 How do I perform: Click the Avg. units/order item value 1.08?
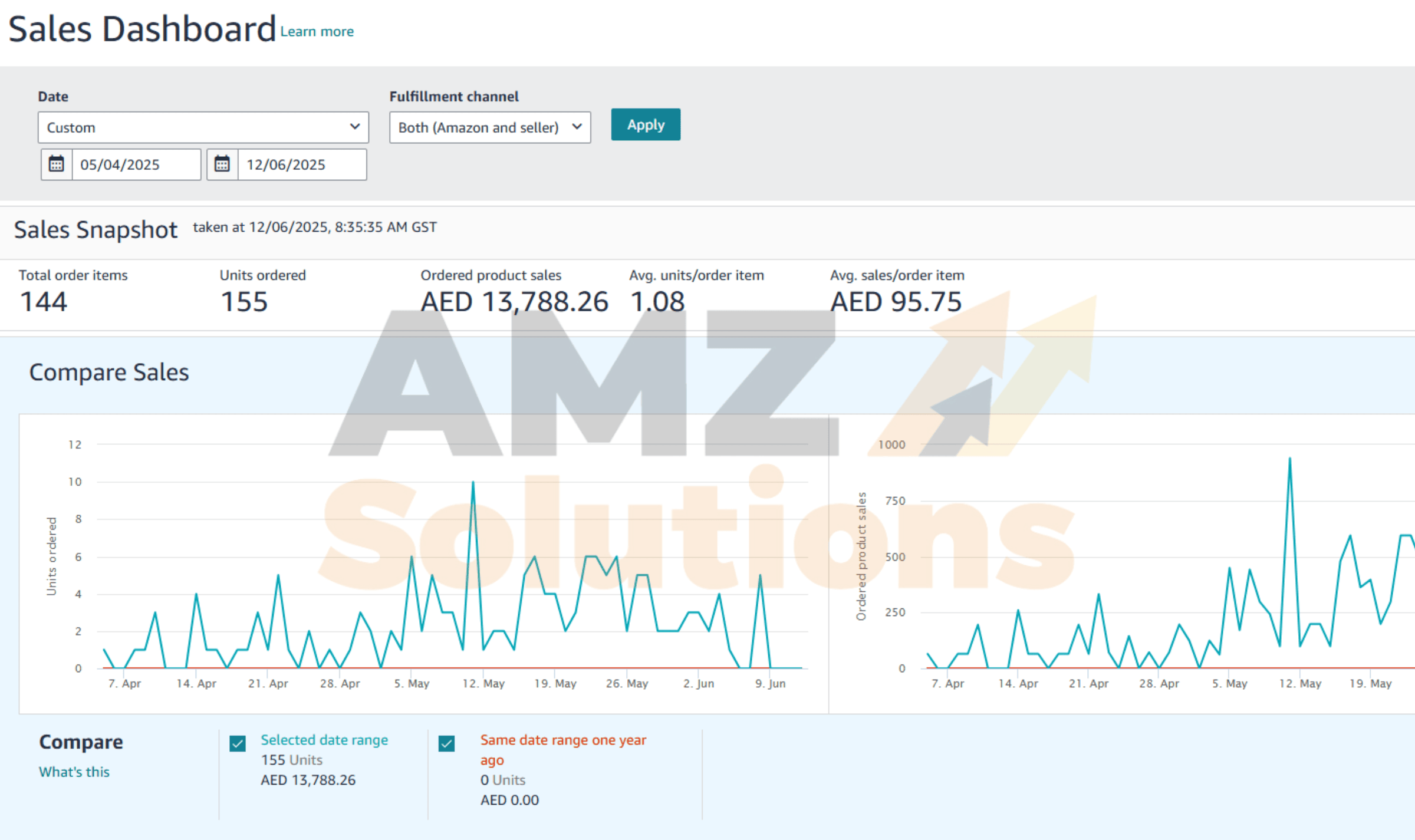[x=657, y=302]
